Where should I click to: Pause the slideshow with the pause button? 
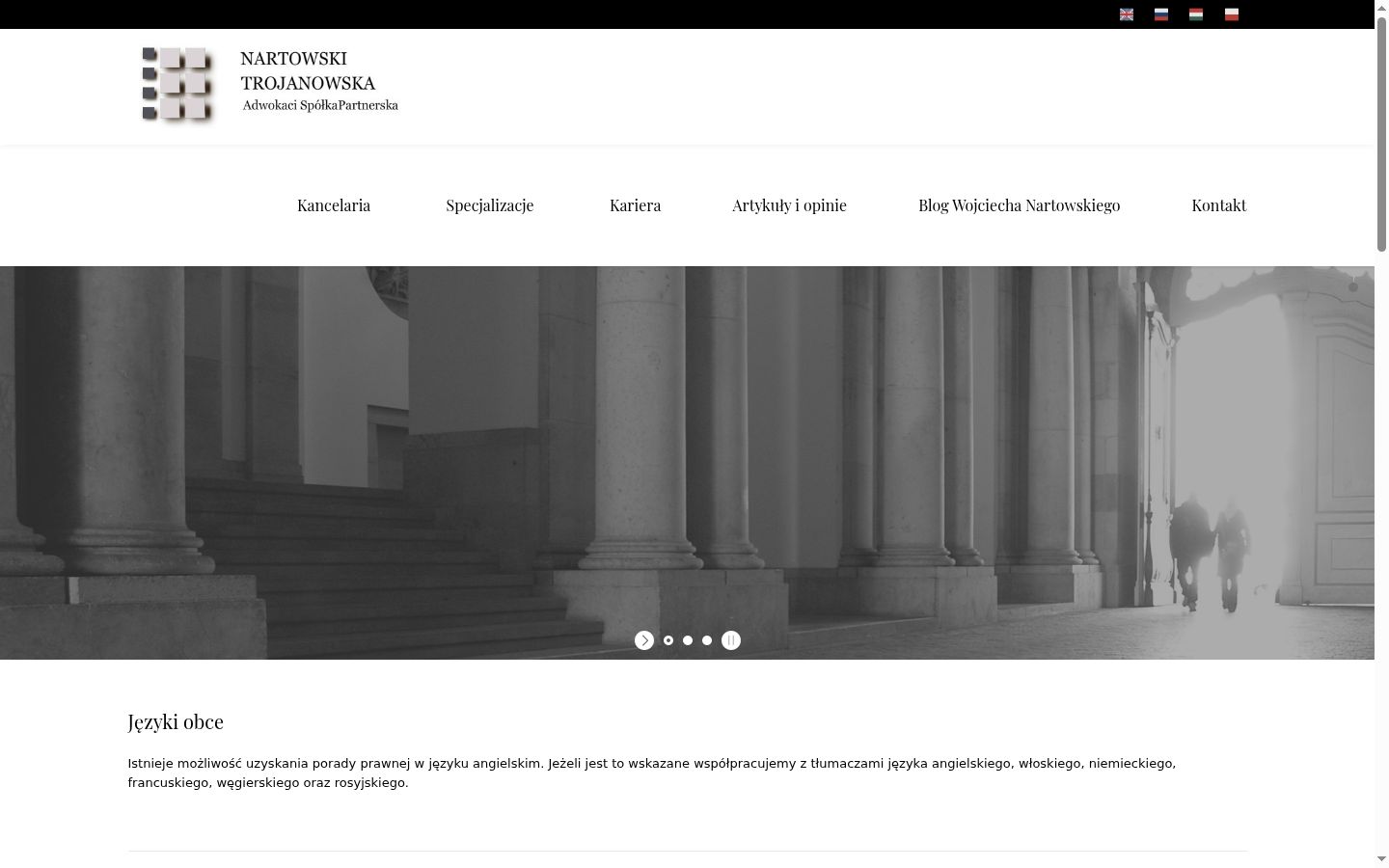(731, 640)
